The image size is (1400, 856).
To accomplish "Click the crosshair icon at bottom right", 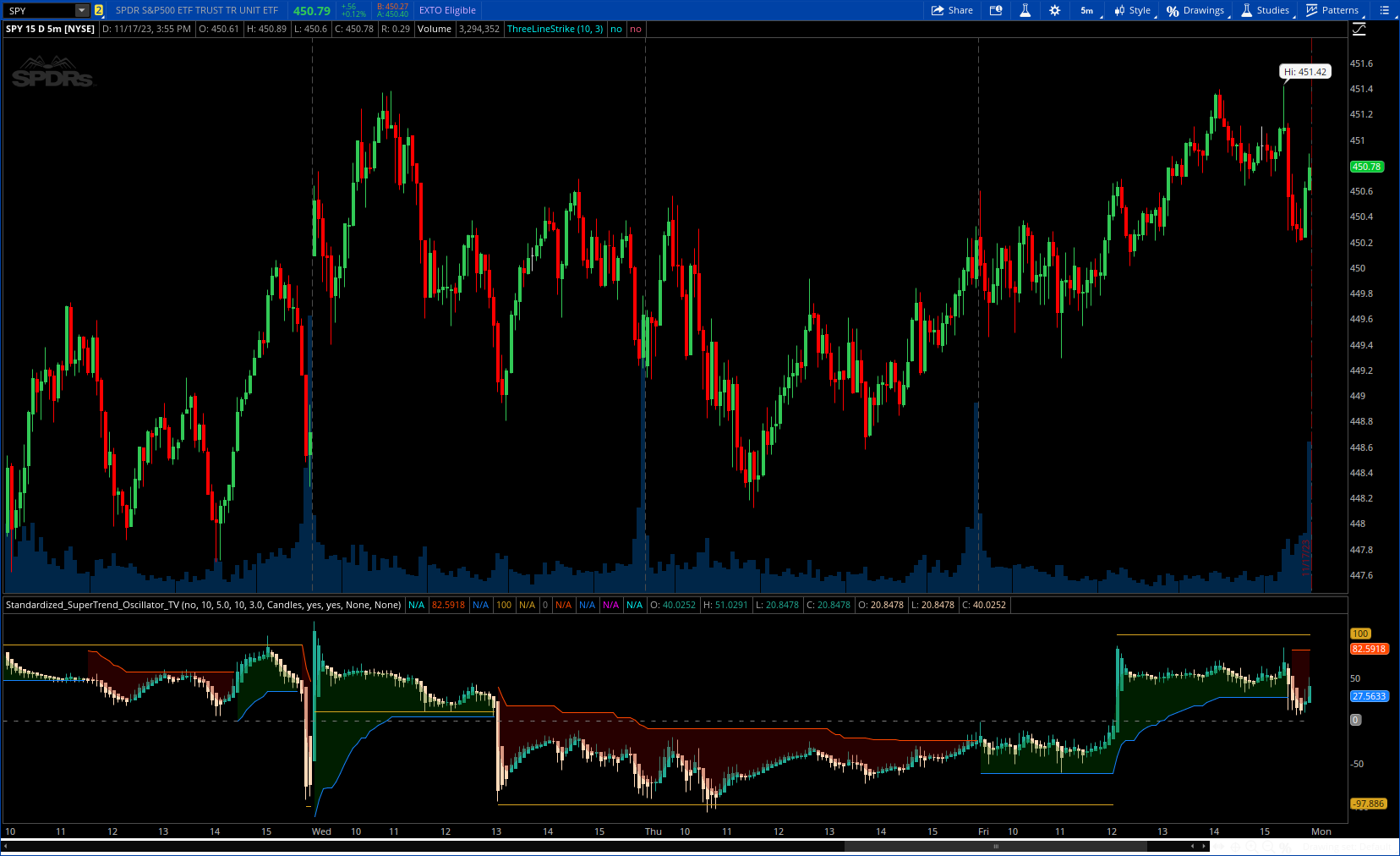I will point(1234,847).
